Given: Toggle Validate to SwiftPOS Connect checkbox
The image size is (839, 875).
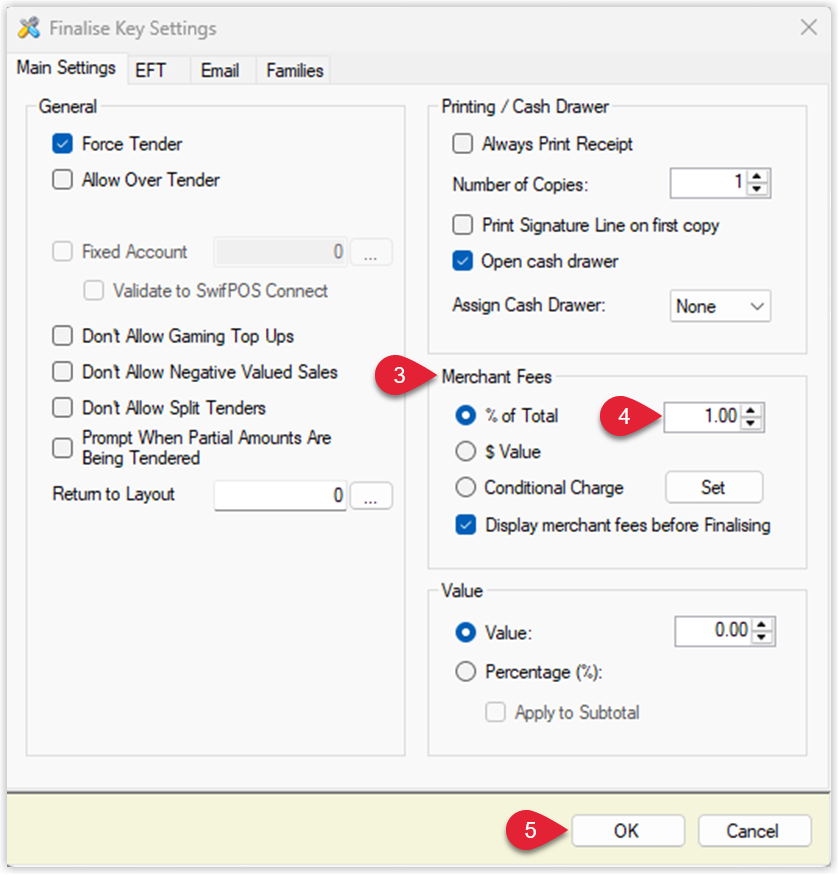Looking at the screenshot, I should 94,290.
